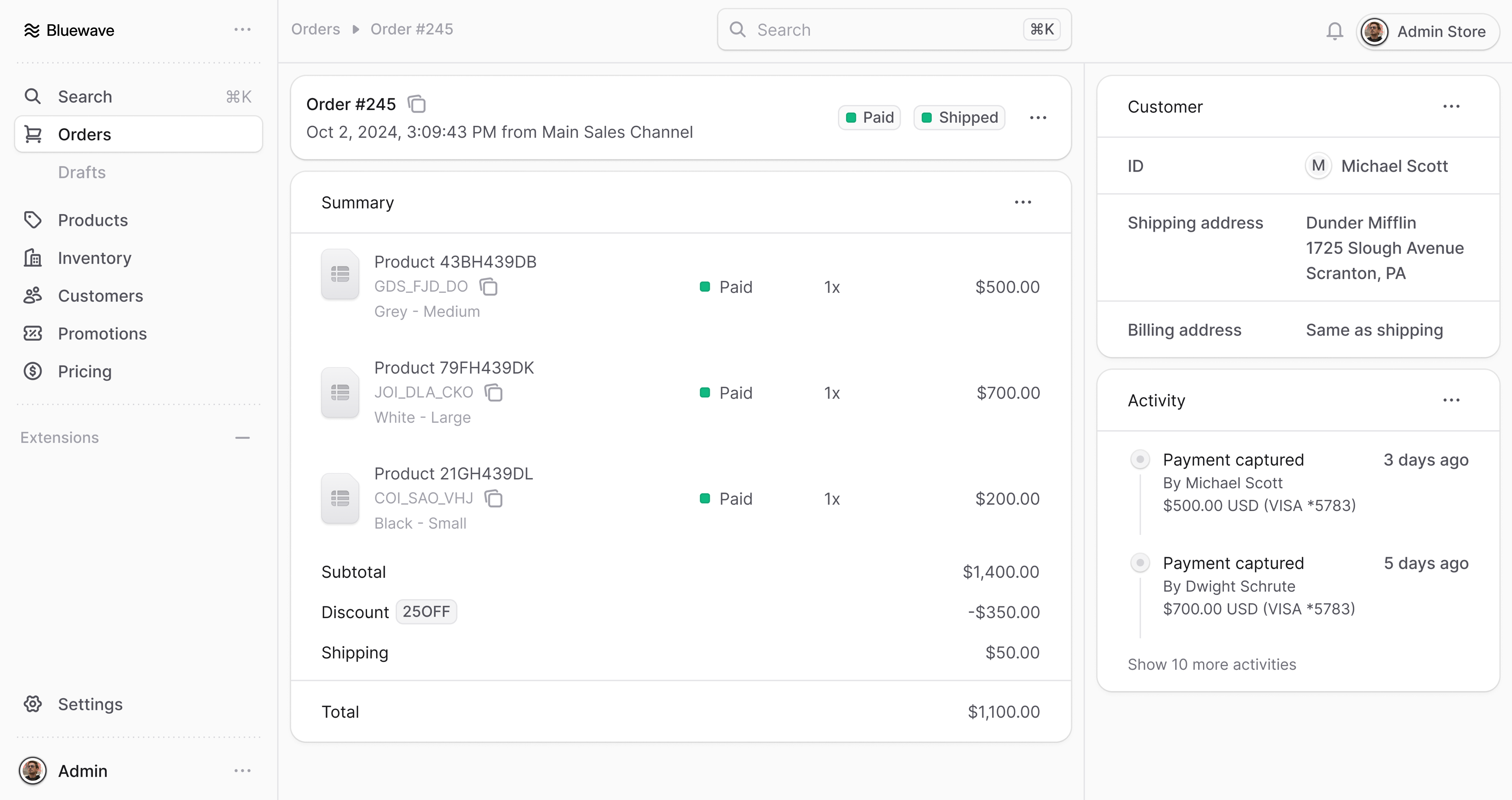Go to Drafts under Orders
1512x800 pixels.
pyautogui.click(x=82, y=172)
